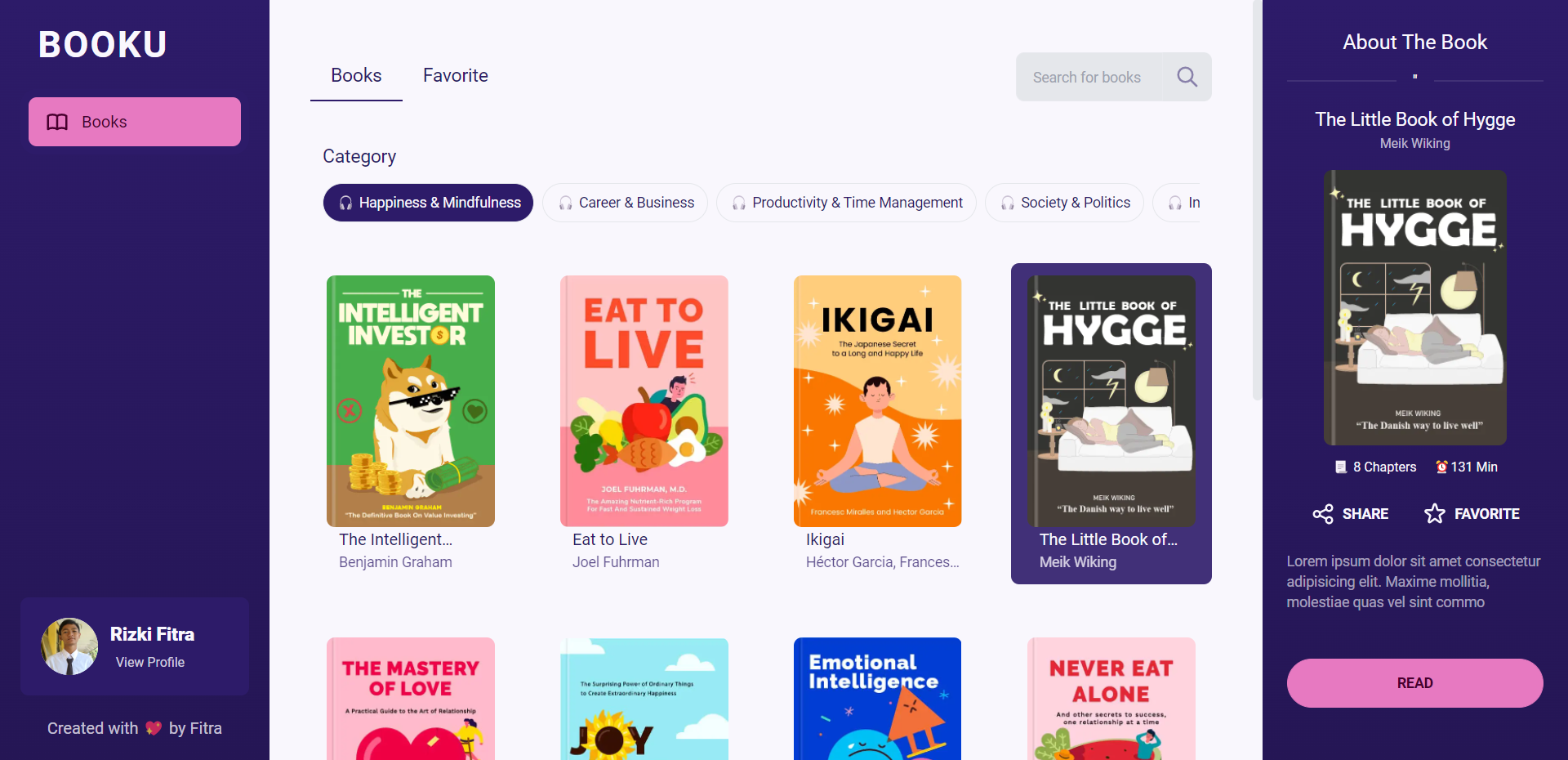
Task: Click the heart icon in the footer credit
Action: (x=154, y=728)
